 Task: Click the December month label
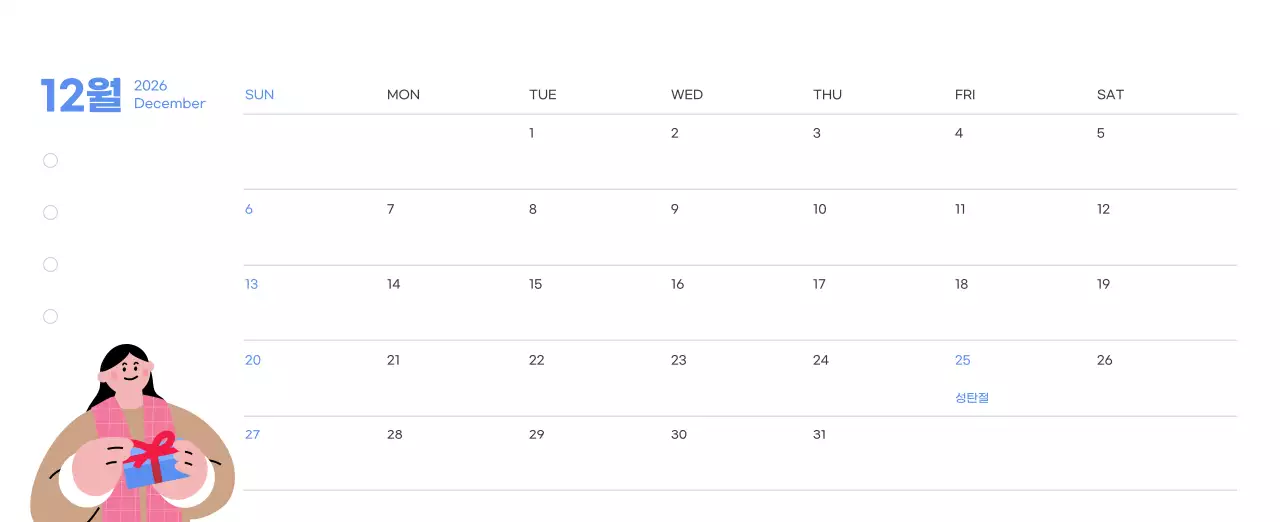170,104
